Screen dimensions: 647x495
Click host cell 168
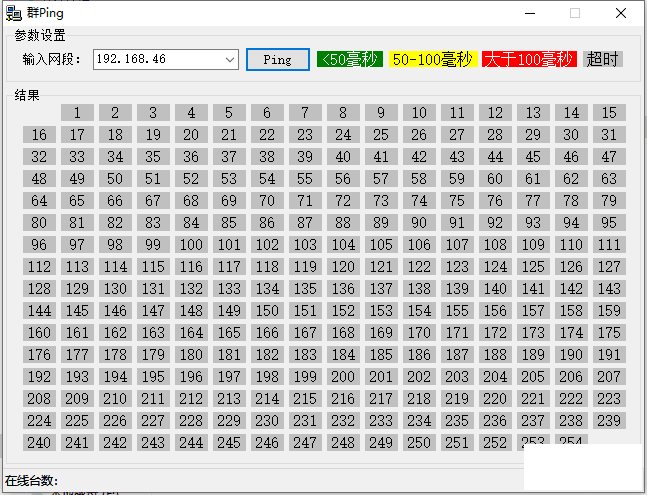point(343,332)
